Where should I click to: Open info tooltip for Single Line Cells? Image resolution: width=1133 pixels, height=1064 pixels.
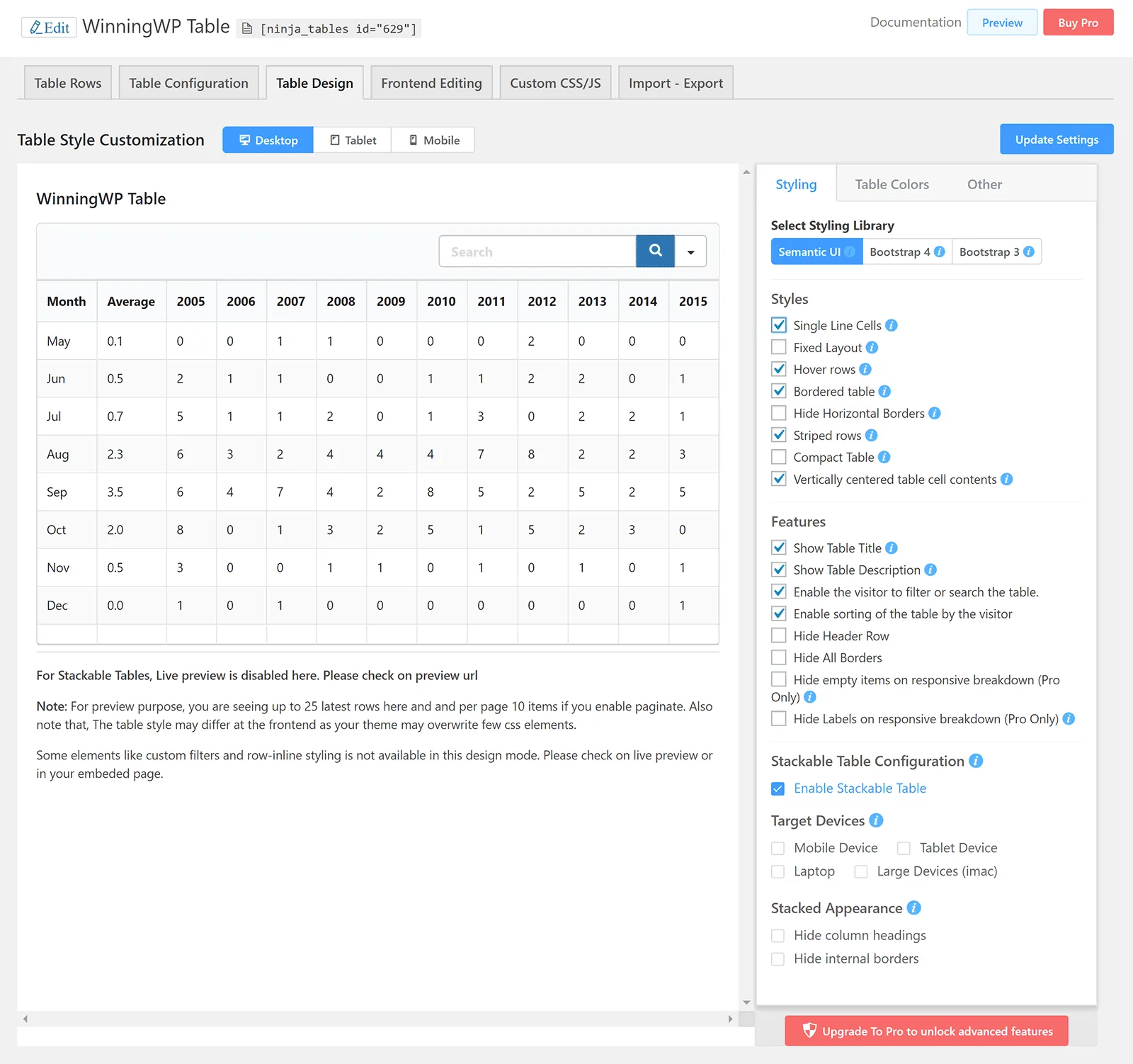(x=892, y=325)
